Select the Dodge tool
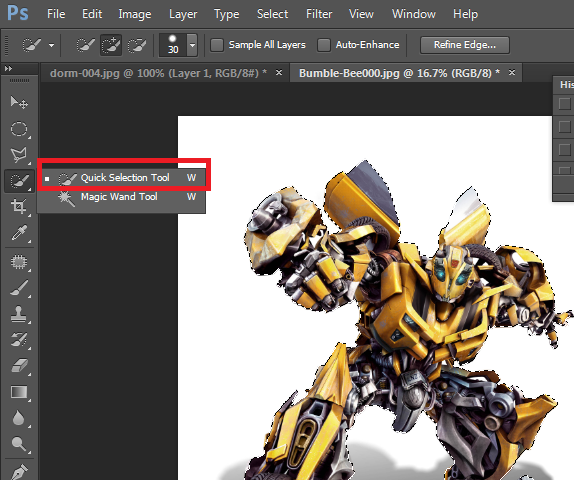The image size is (574, 480). tap(19, 444)
